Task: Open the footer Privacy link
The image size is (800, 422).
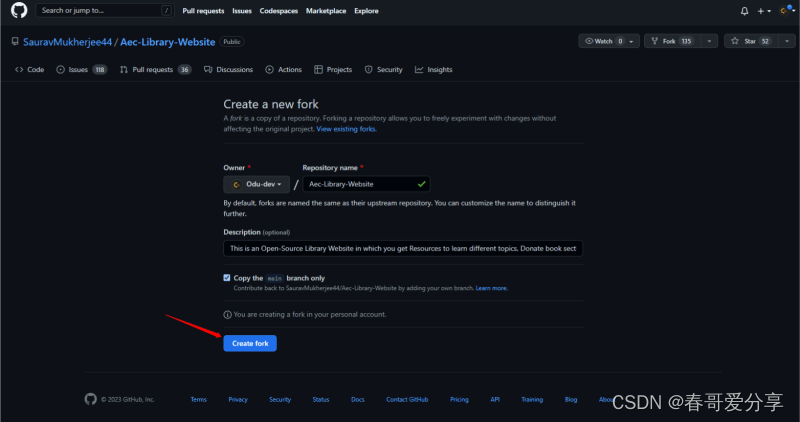Action: coord(238,400)
